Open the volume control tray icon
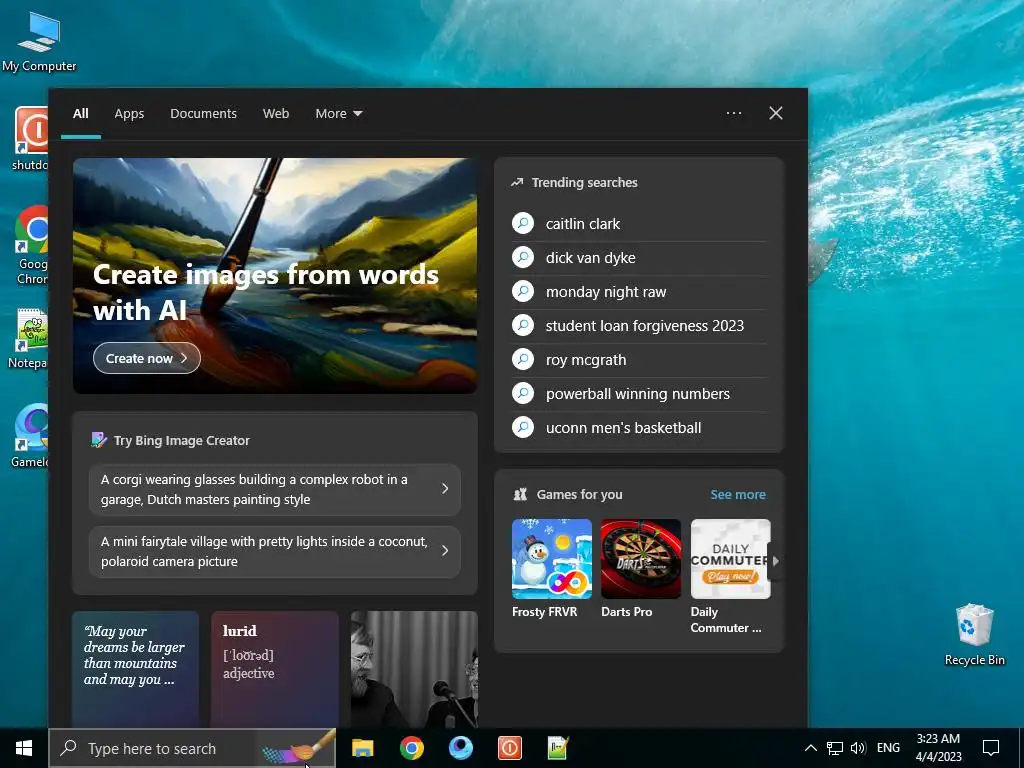 [858, 748]
